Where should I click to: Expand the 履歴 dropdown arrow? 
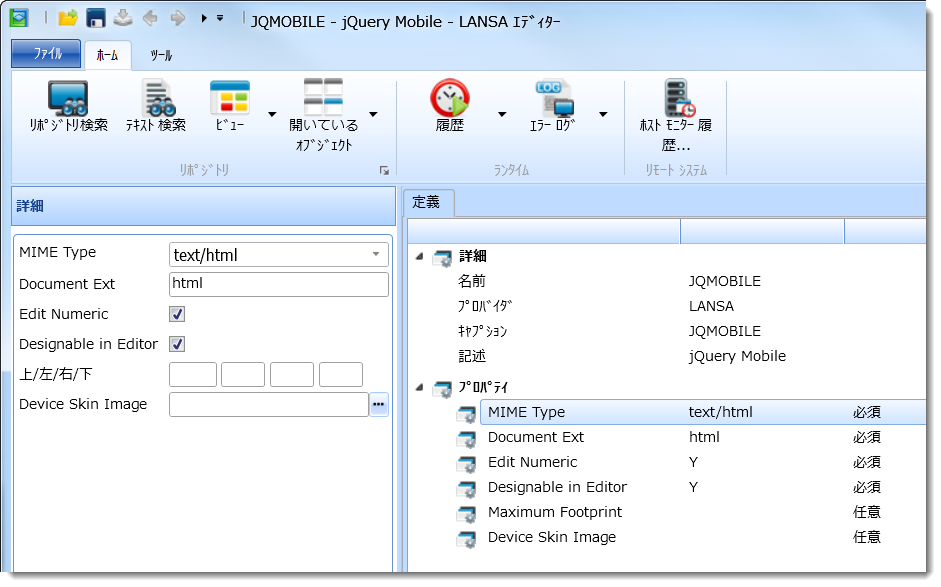click(502, 114)
